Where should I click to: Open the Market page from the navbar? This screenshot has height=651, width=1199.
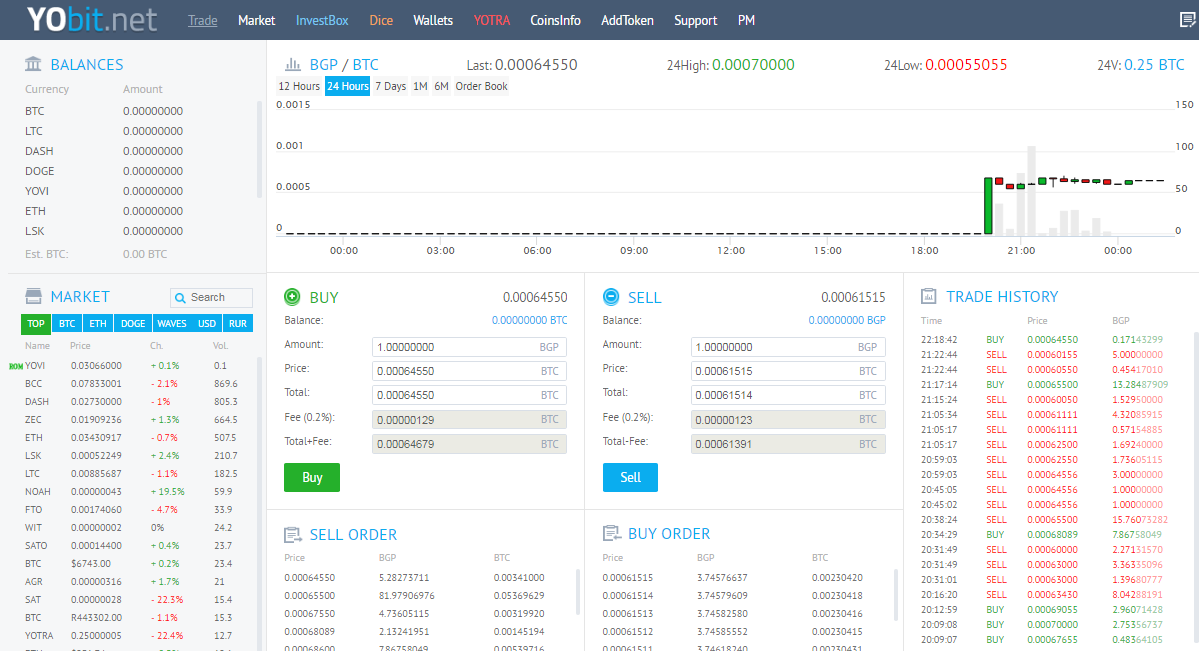[256, 21]
